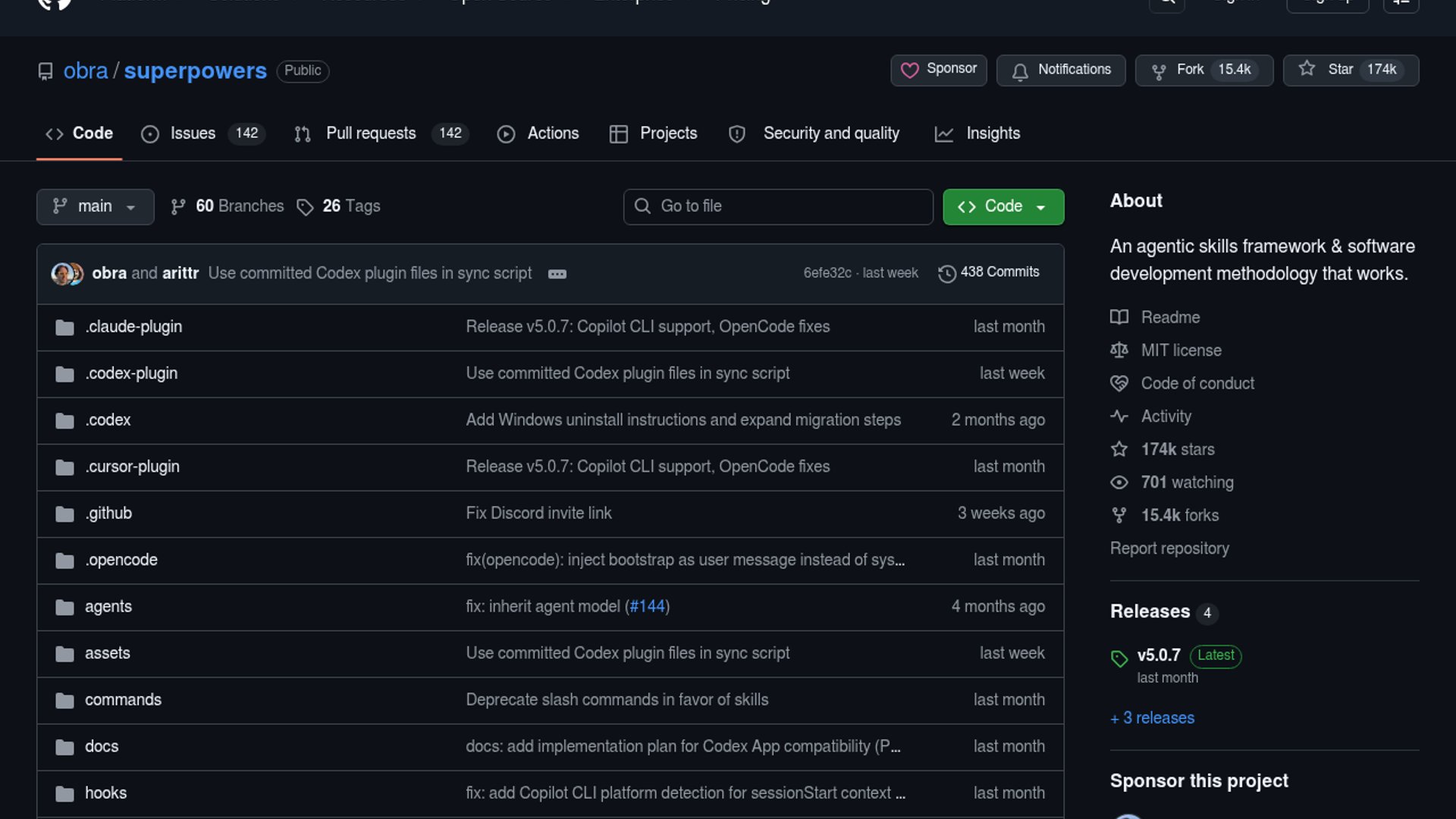Click the + 3 releases link

tap(1152, 718)
